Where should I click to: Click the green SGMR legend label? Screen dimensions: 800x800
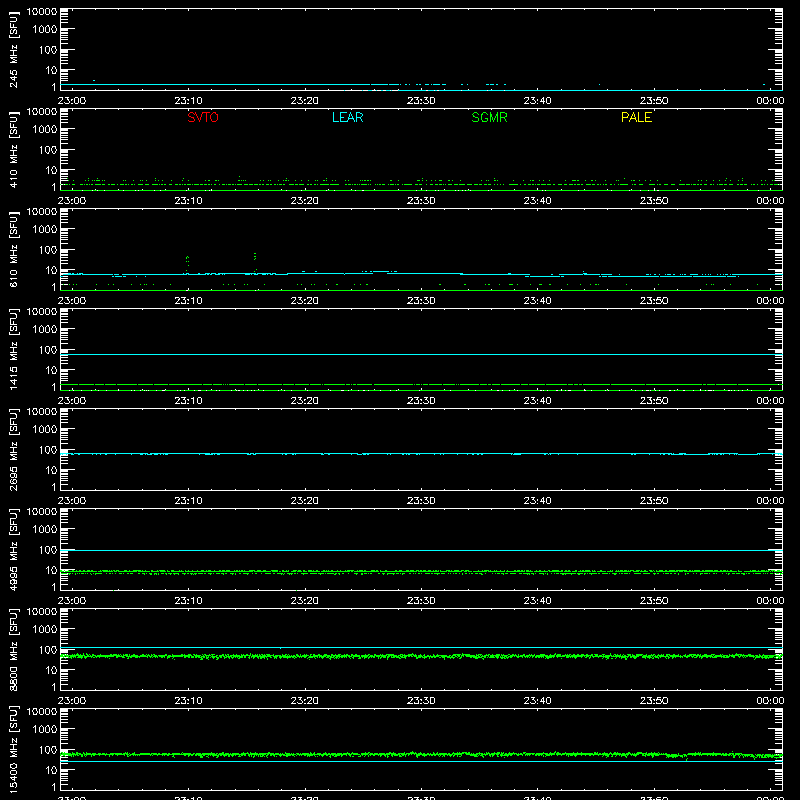tap(489, 117)
